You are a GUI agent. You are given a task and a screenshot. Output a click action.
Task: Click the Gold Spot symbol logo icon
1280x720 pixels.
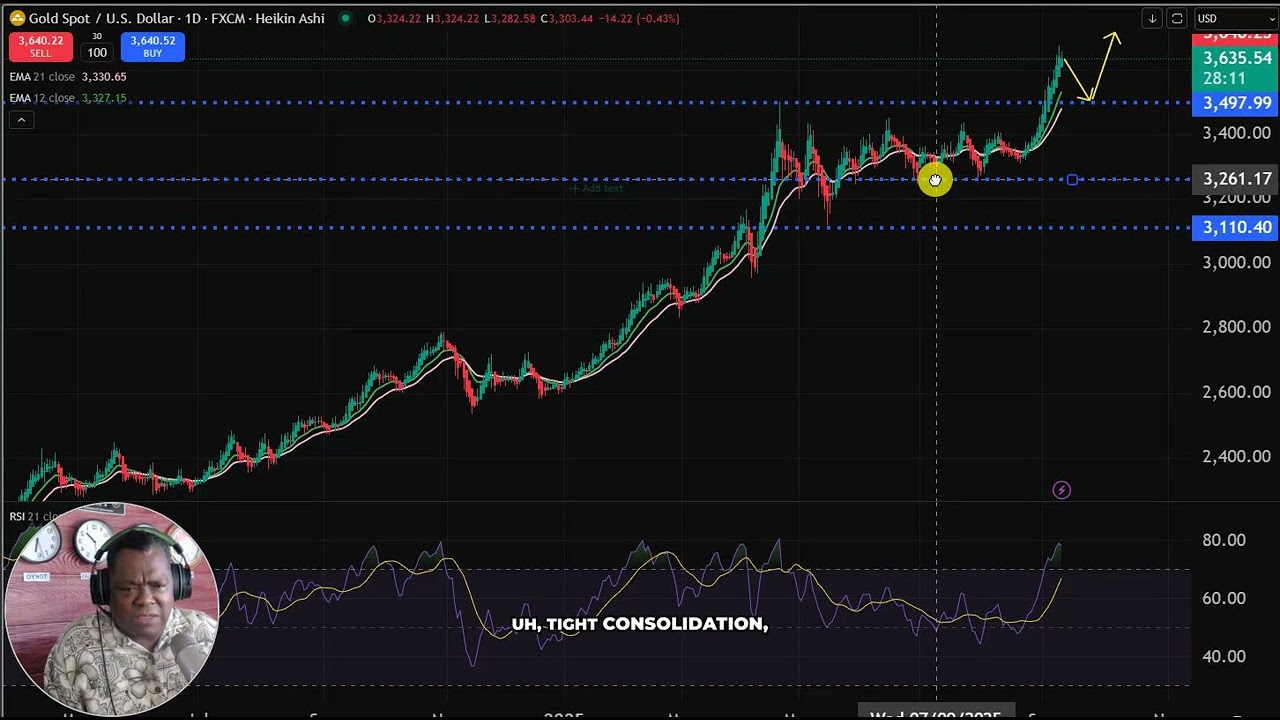point(17,18)
